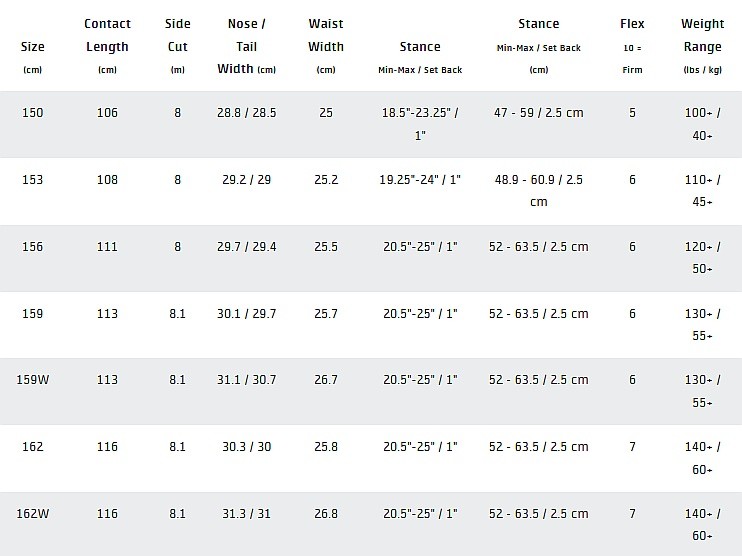Select the 156 size cell
The width and height of the screenshot is (742, 556).
(32, 247)
